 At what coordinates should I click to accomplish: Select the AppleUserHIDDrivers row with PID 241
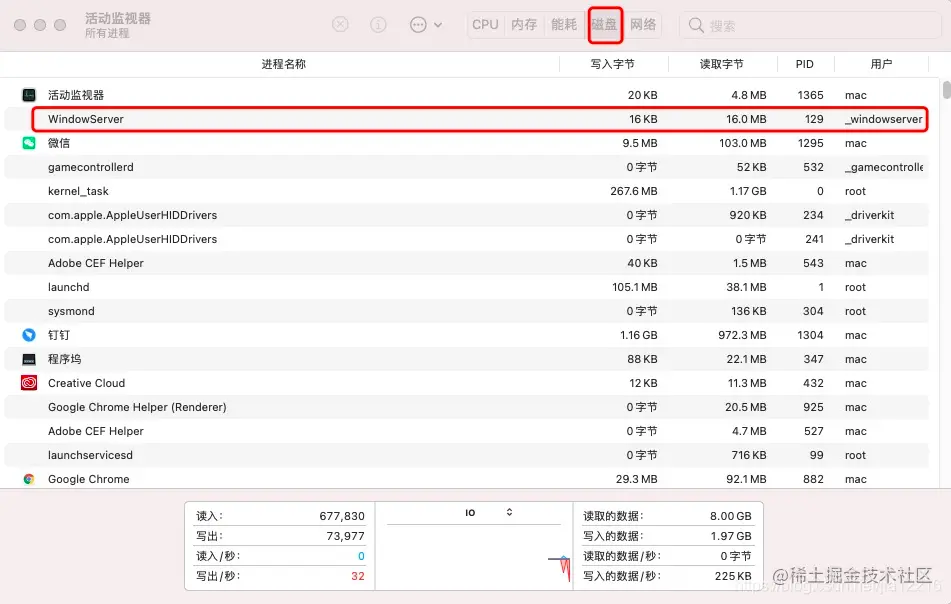pos(466,239)
